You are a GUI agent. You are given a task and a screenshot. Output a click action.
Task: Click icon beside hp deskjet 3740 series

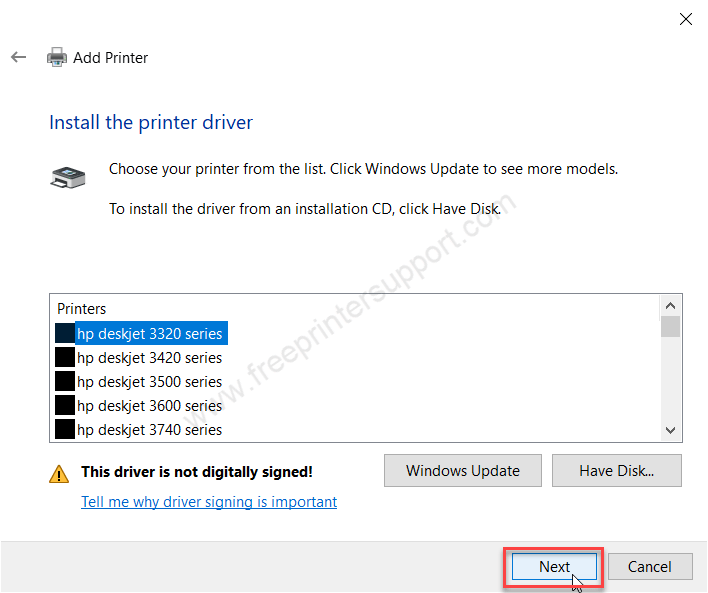(x=65, y=429)
